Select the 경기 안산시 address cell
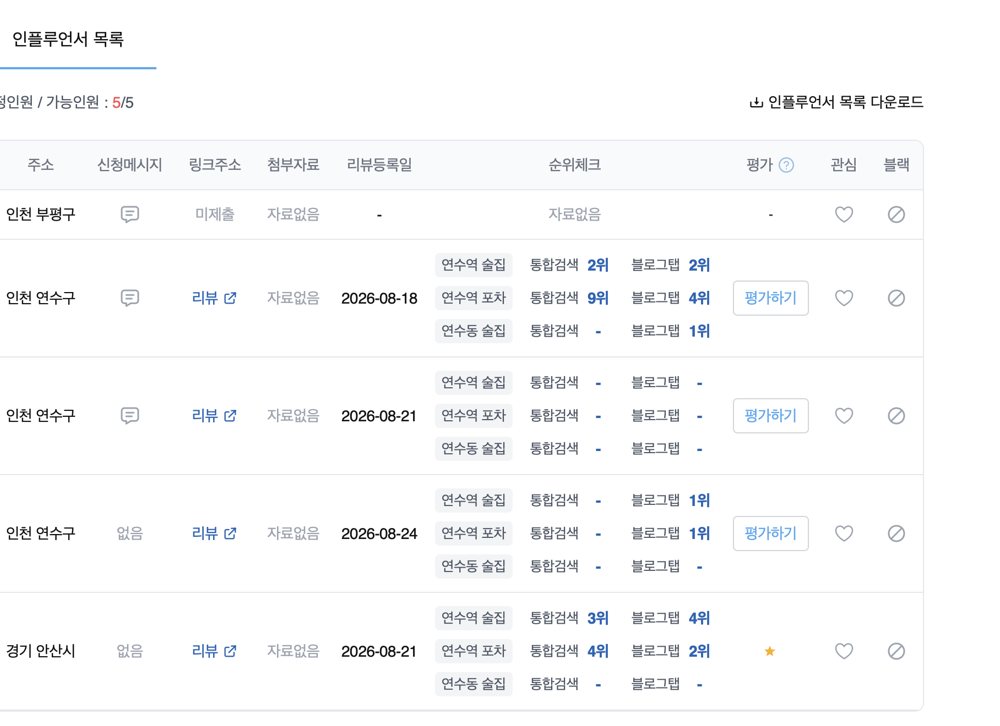 [40, 651]
